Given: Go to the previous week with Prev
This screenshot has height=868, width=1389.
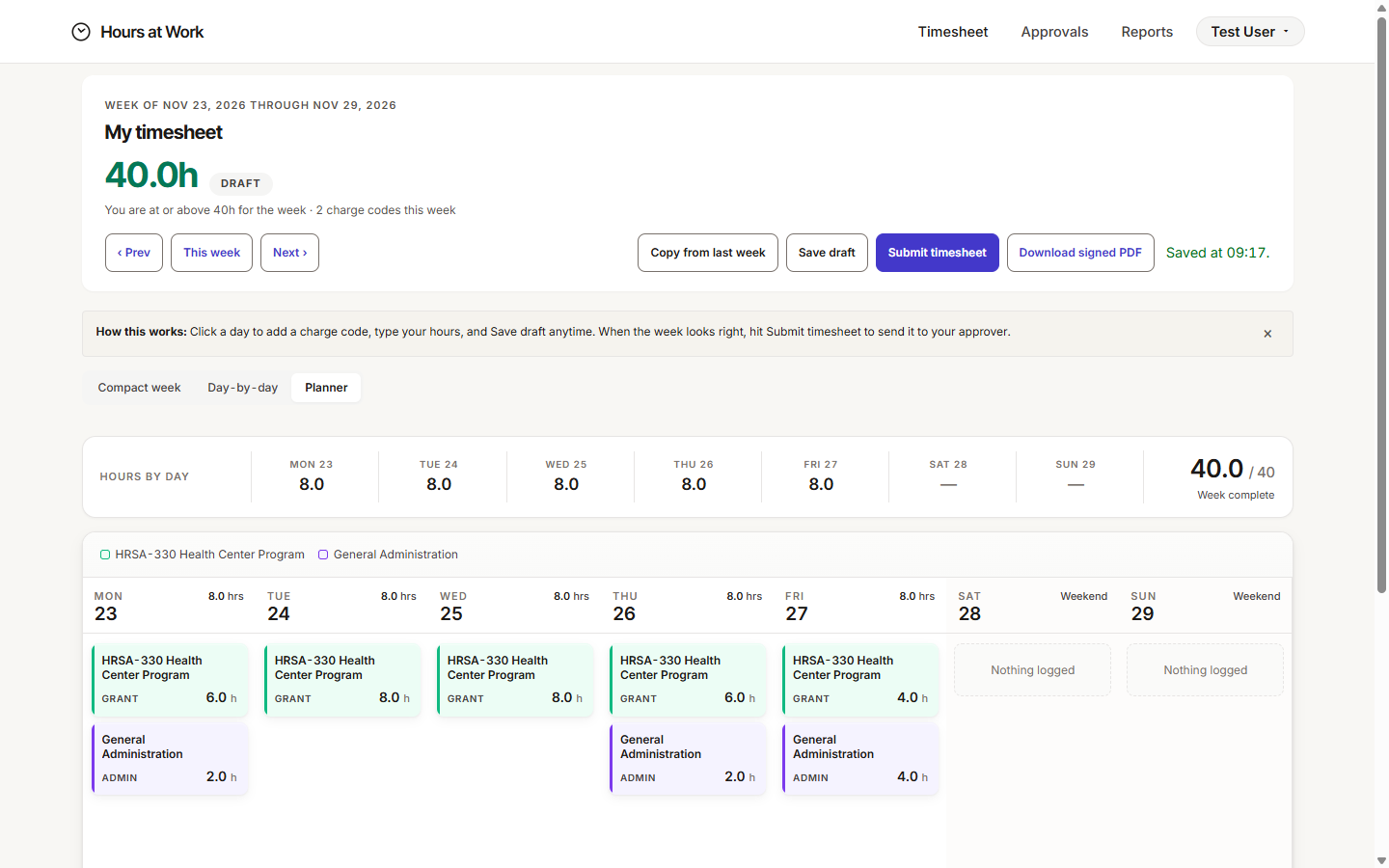Looking at the screenshot, I should pos(134,253).
